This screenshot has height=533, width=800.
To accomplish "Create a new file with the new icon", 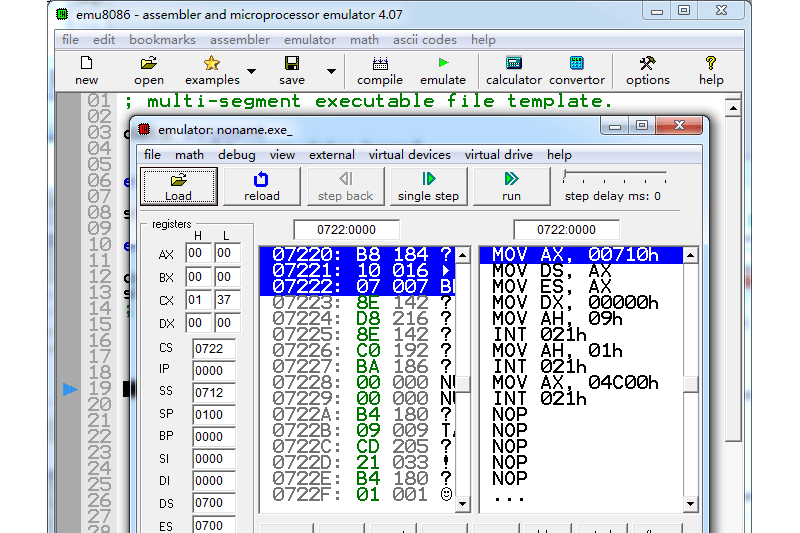I will (86, 70).
